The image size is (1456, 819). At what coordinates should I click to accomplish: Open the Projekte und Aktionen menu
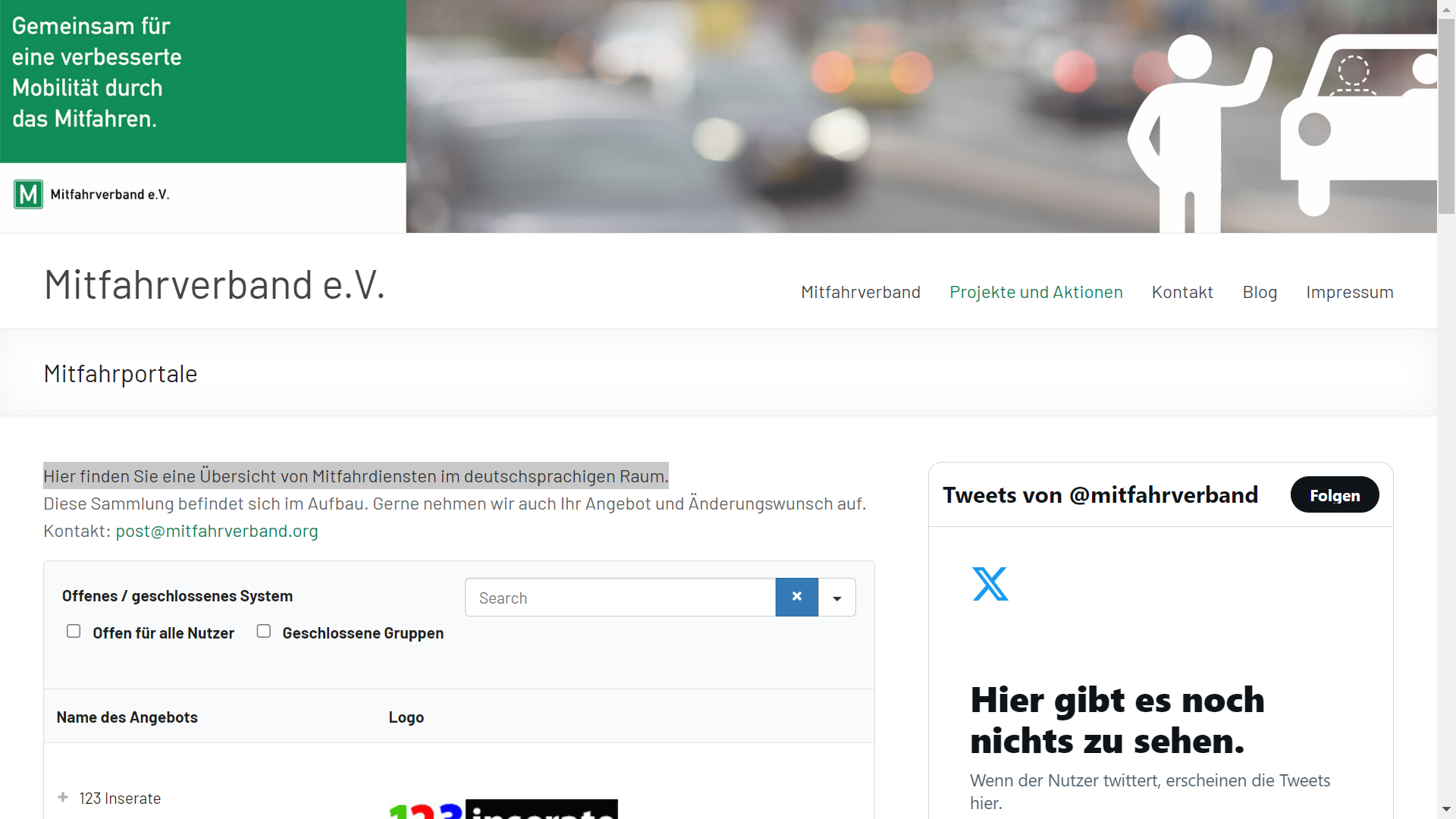(1036, 292)
